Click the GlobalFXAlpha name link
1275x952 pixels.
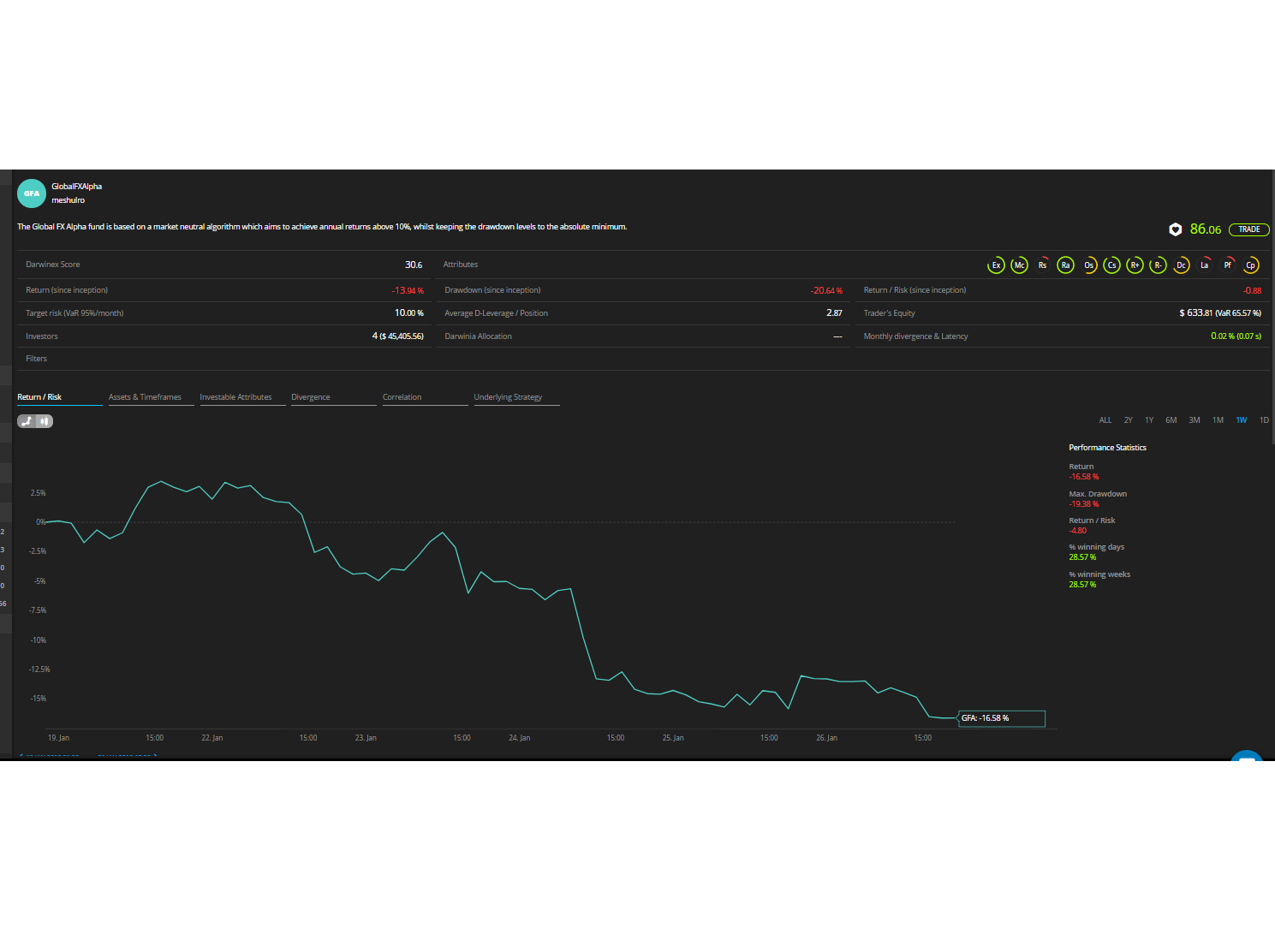click(x=76, y=187)
